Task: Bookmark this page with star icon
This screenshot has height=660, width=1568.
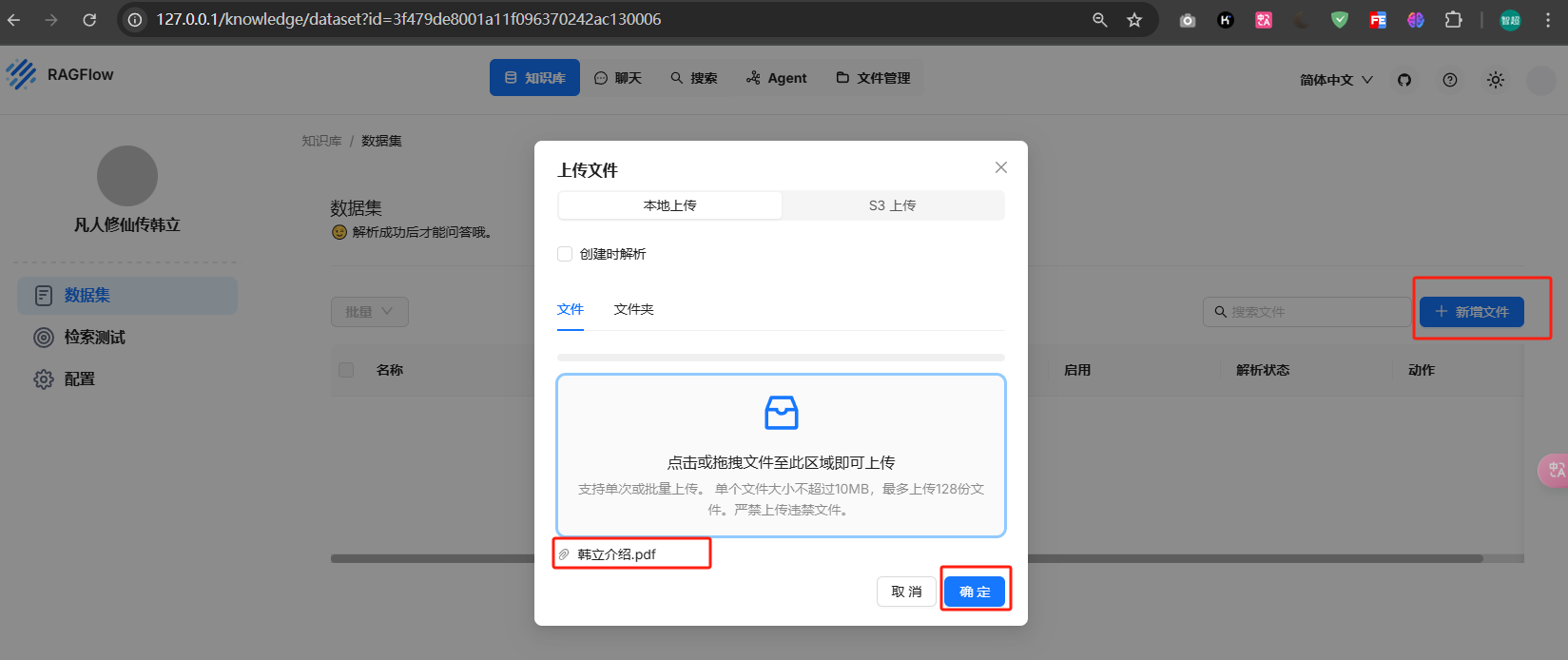Action: click(1134, 19)
